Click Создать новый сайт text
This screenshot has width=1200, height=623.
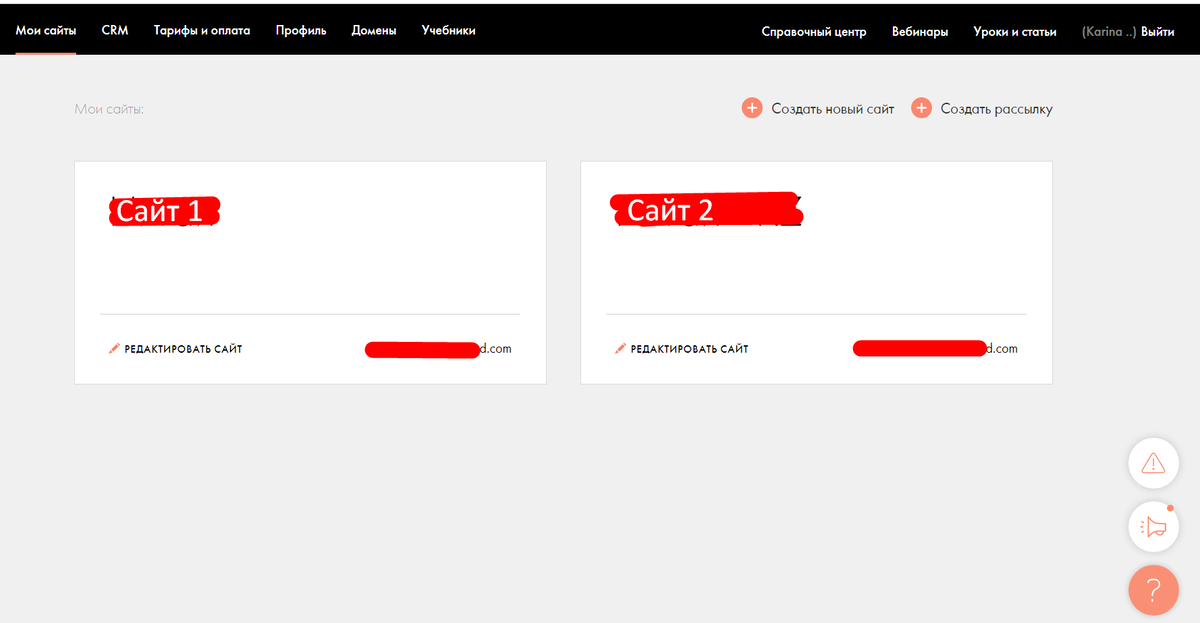[833, 109]
